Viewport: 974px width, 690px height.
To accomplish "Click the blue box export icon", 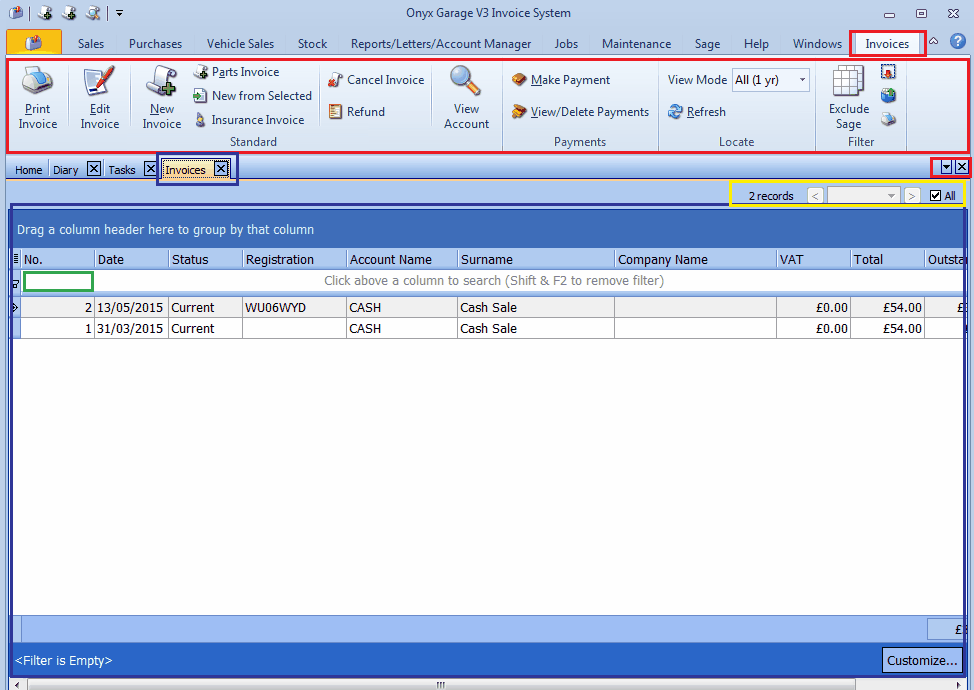I will point(888,95).
